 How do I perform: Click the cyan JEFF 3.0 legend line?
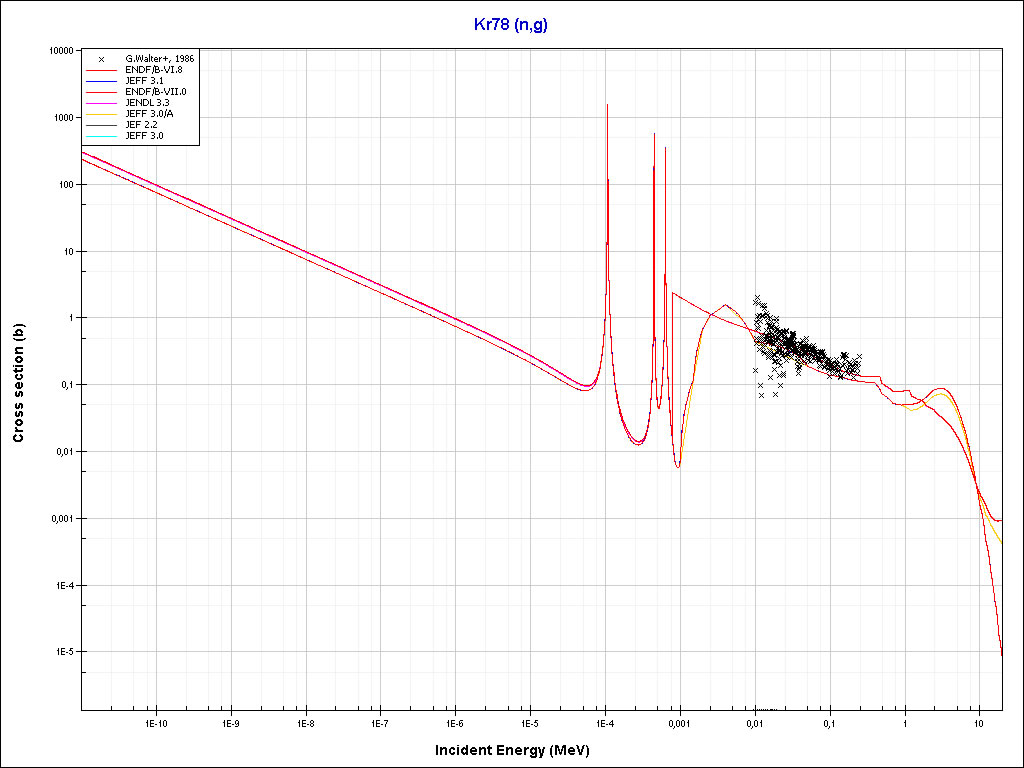102,135
